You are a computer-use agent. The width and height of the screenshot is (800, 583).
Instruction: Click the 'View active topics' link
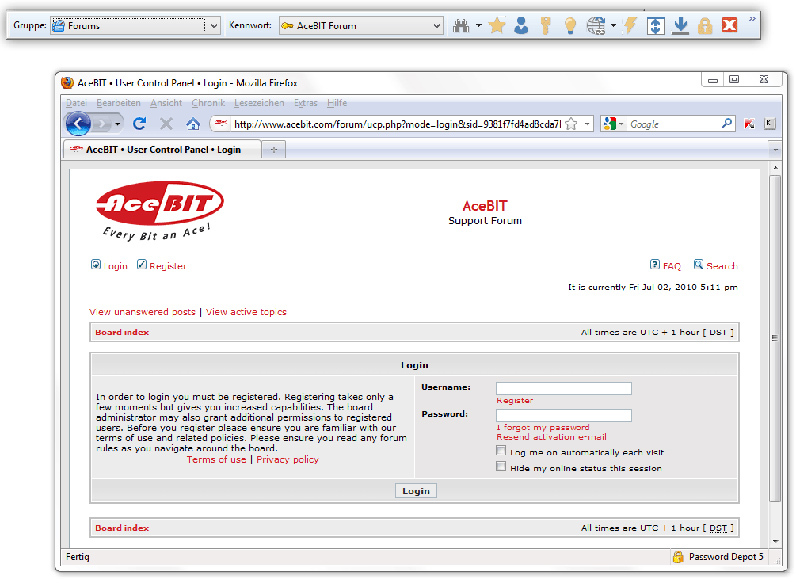(x=246, y=312)
